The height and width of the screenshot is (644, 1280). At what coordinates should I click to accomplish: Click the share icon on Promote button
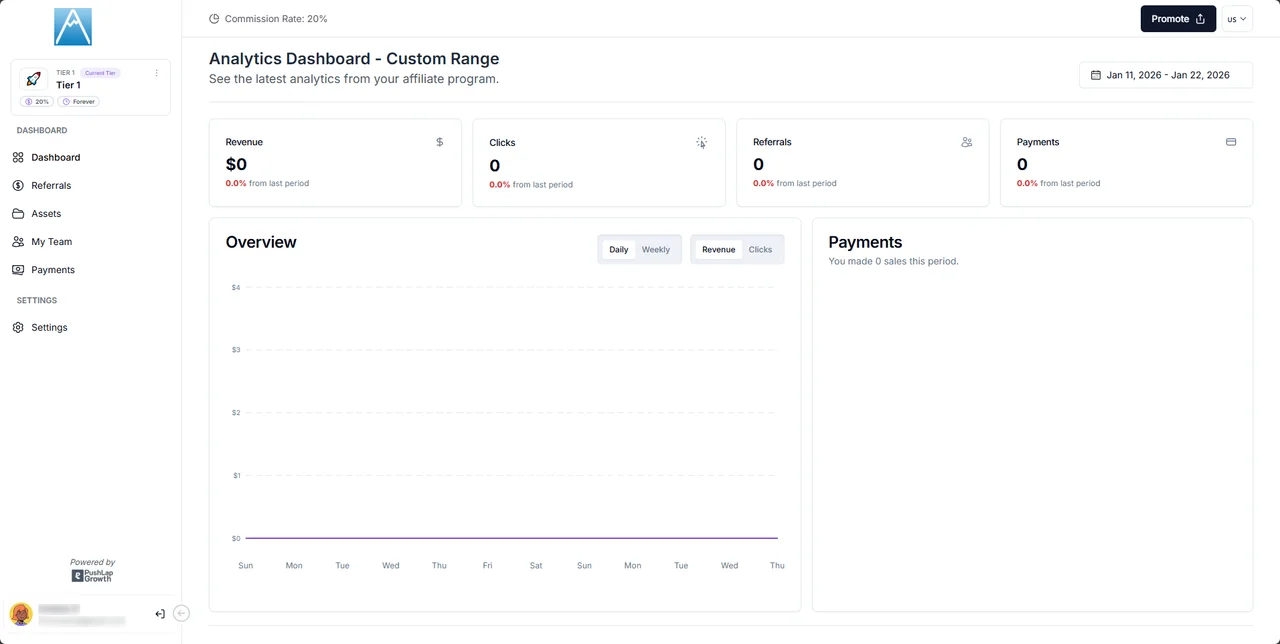click(x=1201, y=19)
